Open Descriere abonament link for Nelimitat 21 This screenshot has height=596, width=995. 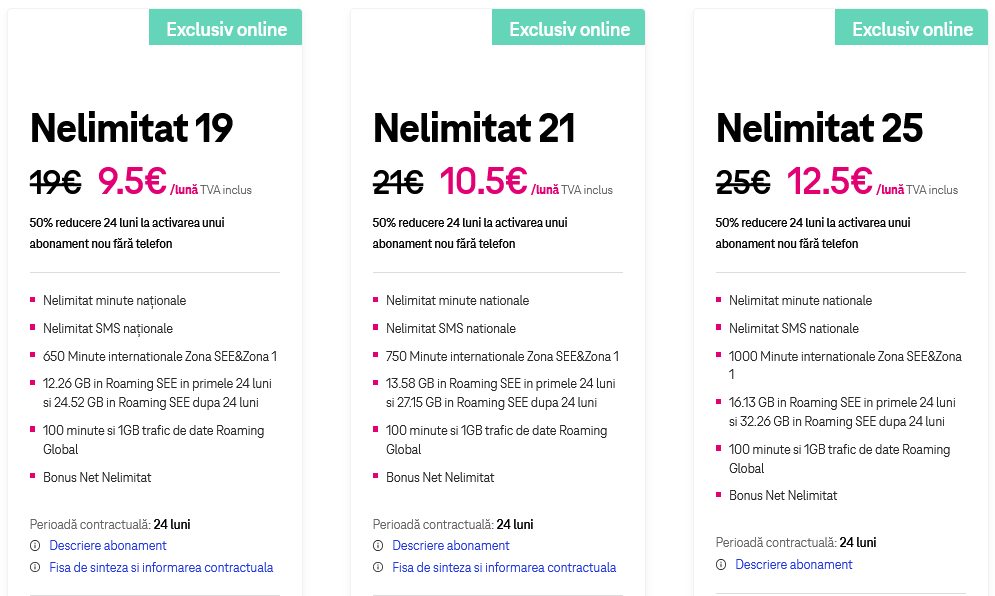coord(451,546)
